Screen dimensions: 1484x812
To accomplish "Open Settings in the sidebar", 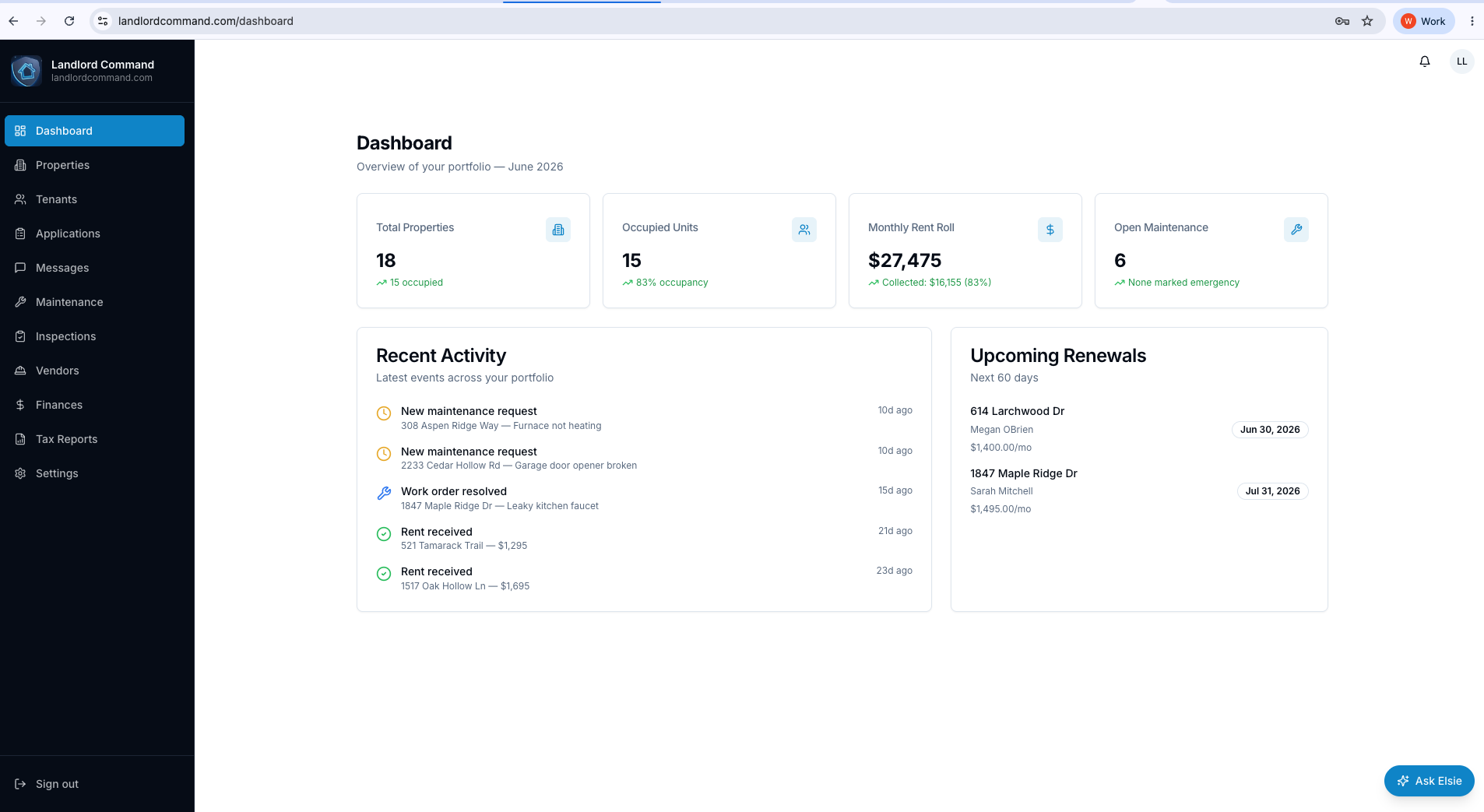I will [94, 473].
